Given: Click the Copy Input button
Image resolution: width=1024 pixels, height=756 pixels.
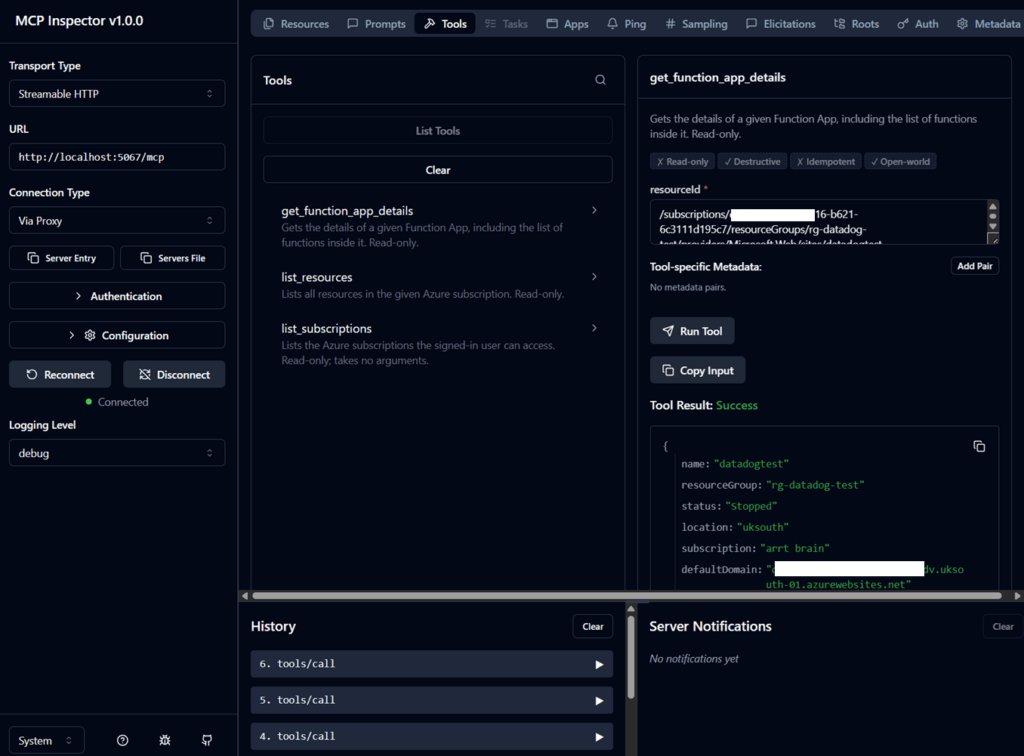Looking at the screenshot, I should [697, 370].
